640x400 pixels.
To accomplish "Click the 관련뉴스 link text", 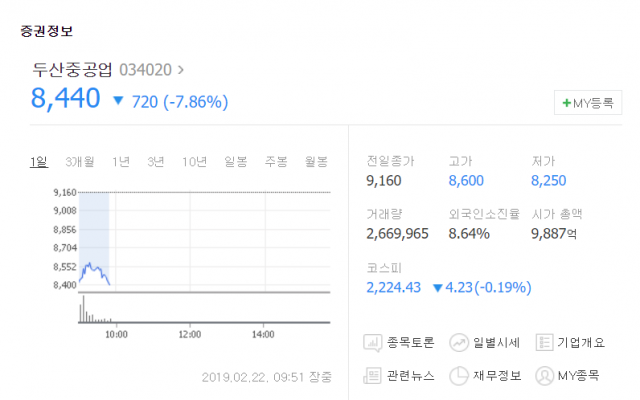I will coord(410,375).
